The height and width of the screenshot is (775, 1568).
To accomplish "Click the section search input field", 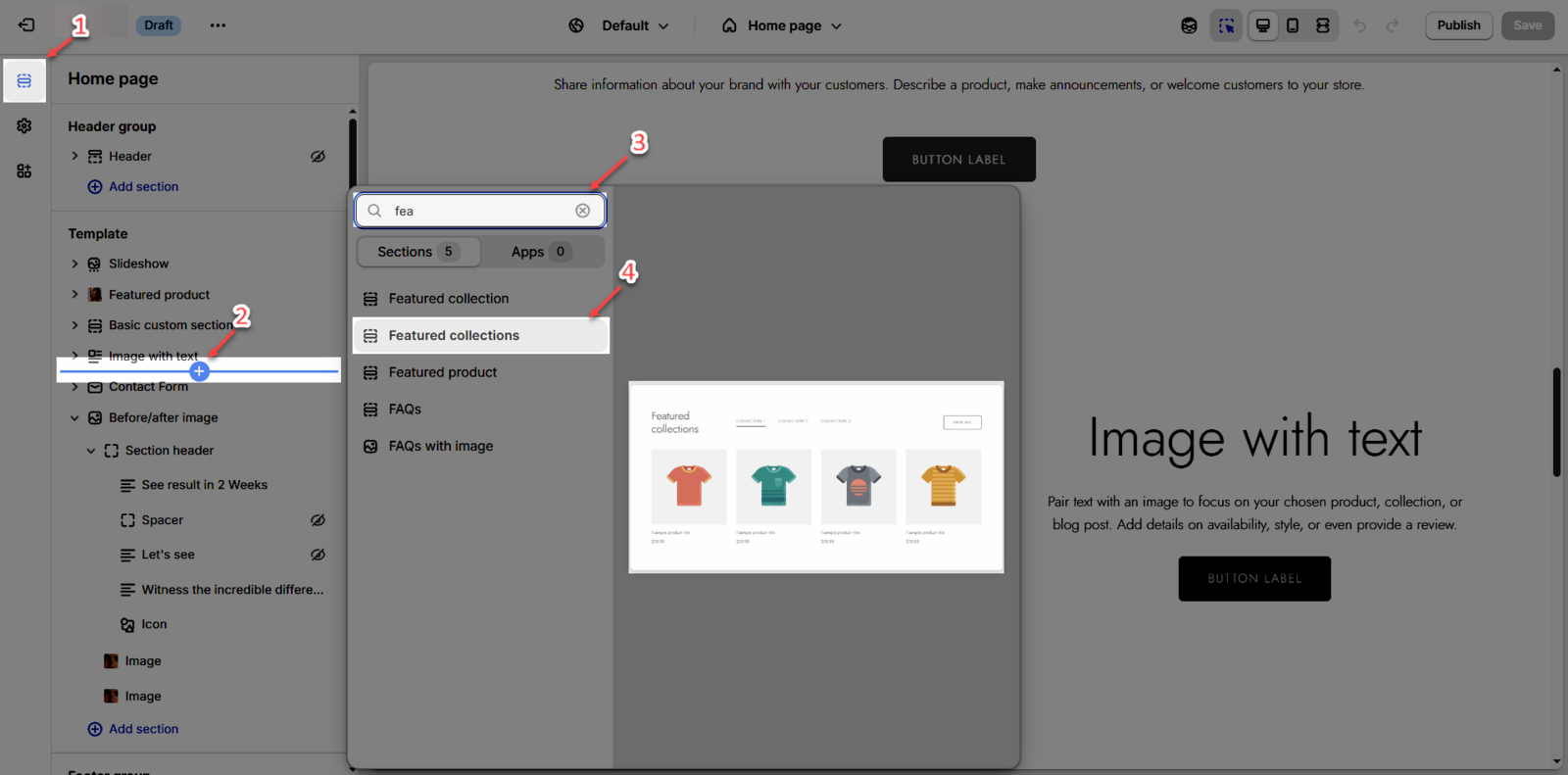I will (480, 211).
